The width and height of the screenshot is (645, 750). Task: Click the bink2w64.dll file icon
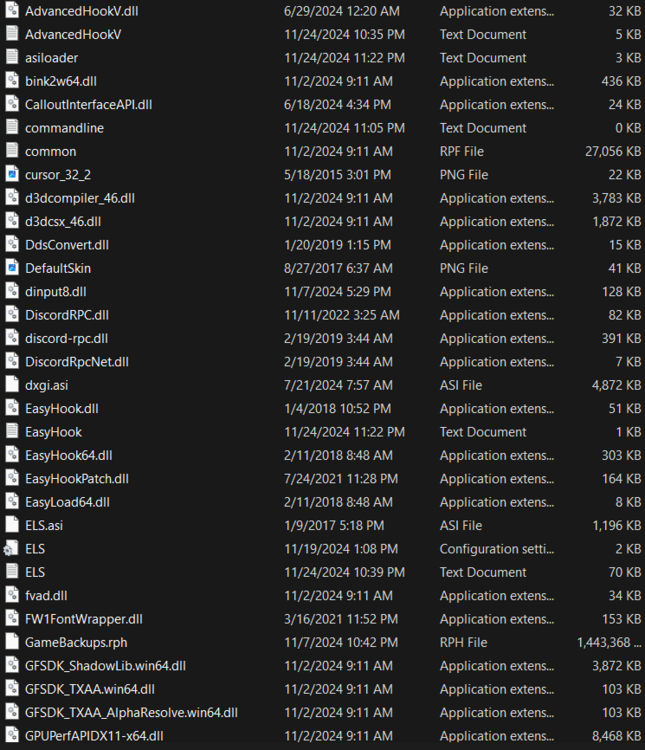[12, 81]
